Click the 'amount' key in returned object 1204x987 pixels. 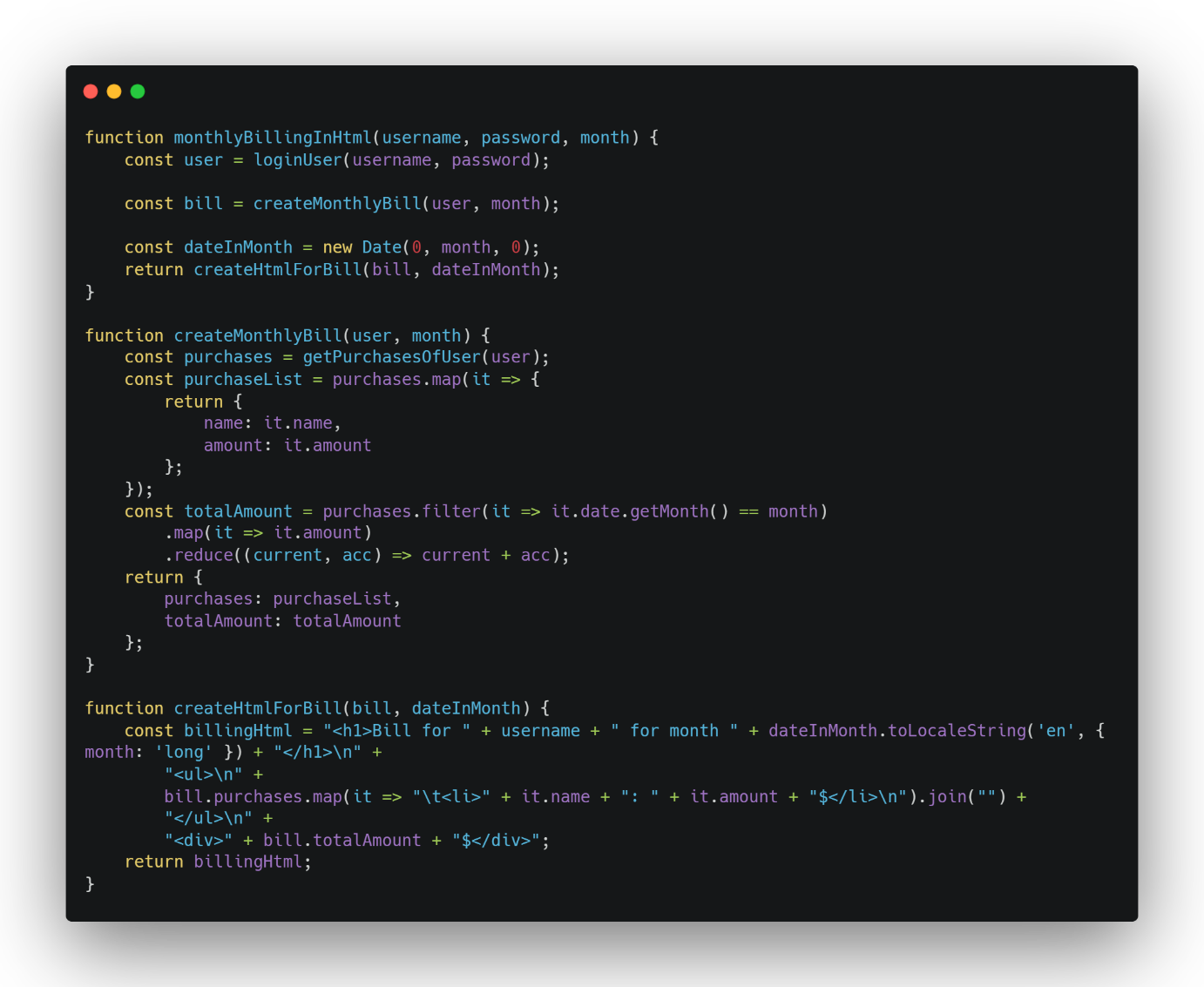[x=233, y=445]
